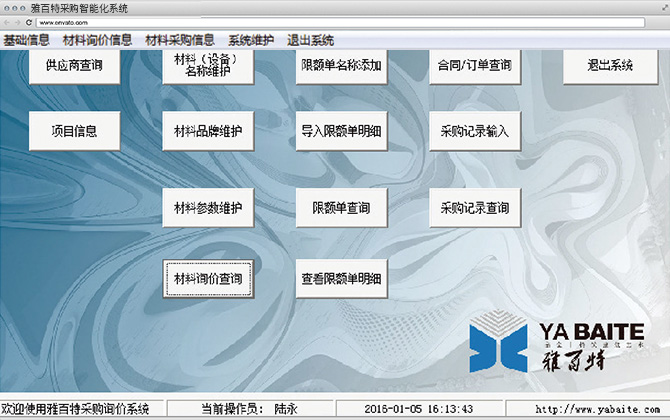Open 查看限额单明细
670x420 pixels.
[340, 279]
